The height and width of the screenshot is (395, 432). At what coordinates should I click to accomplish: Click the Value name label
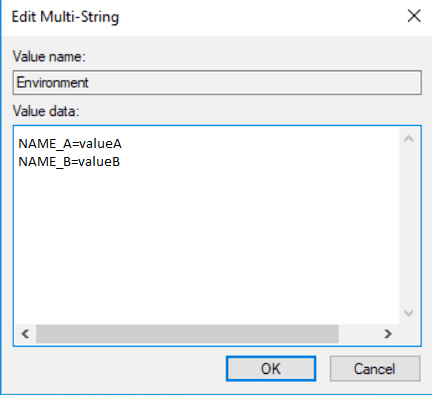[x=49, y=56]
